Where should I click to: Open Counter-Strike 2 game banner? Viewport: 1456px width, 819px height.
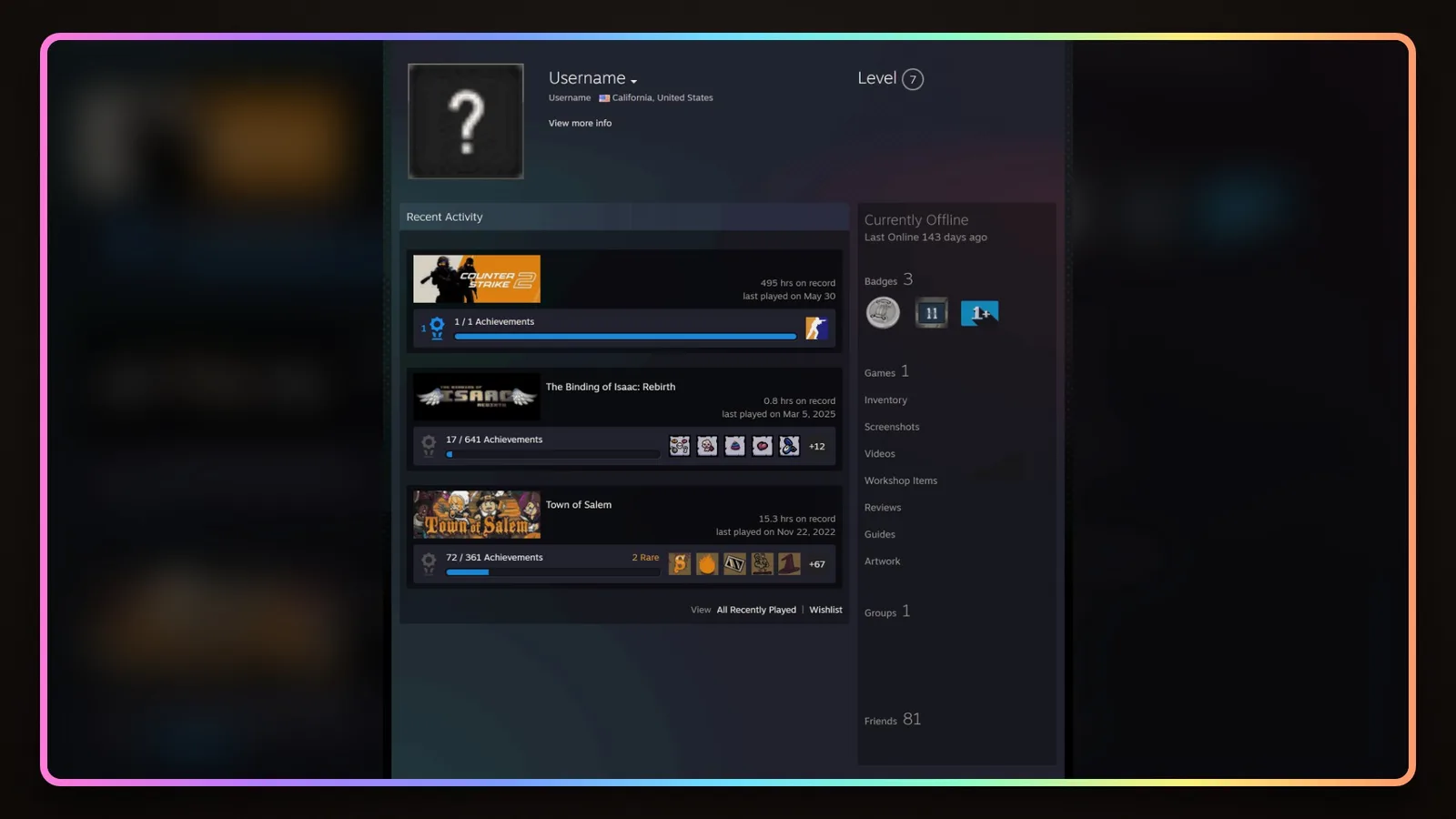click(x=477, y=278)
